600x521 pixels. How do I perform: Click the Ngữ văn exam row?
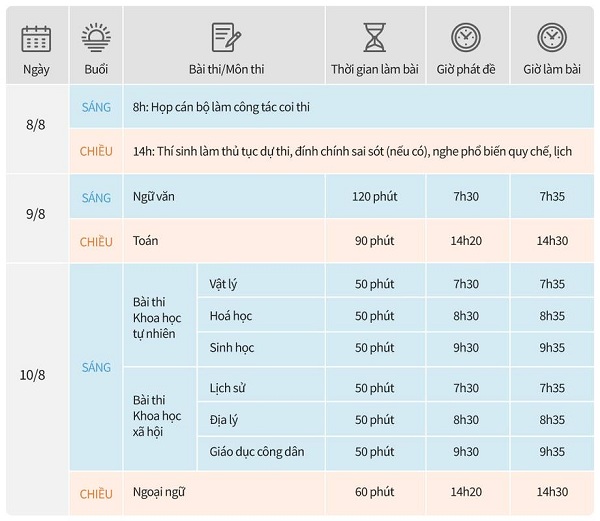[x=332, y=196]
